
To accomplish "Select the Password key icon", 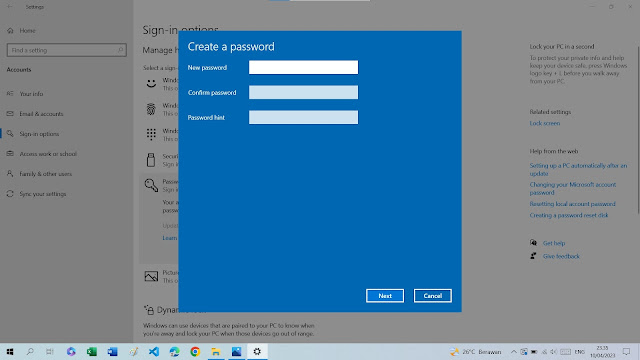I will pos(151,185).
